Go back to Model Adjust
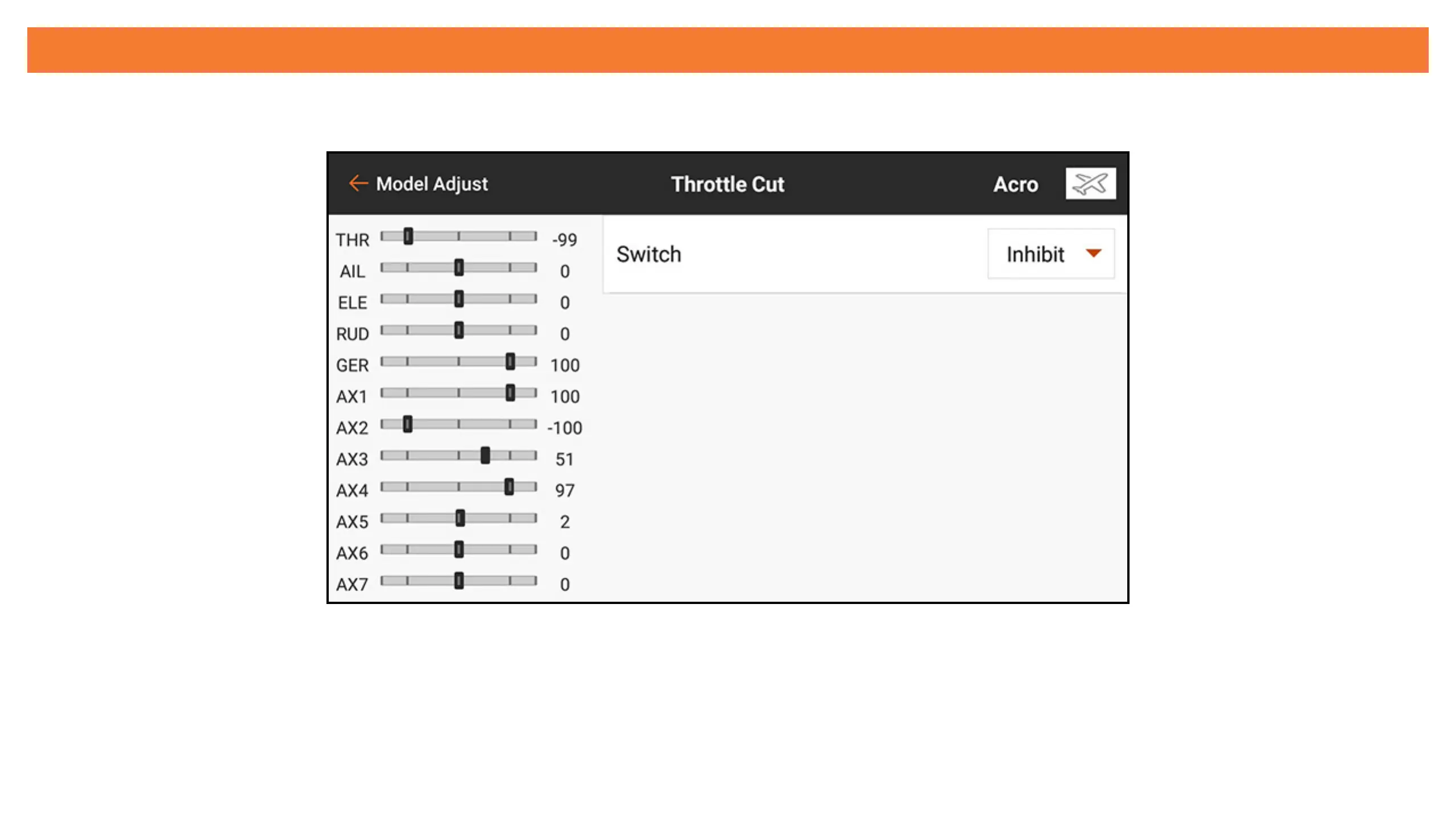This screenshot has height=819, width=1456. 432,184
